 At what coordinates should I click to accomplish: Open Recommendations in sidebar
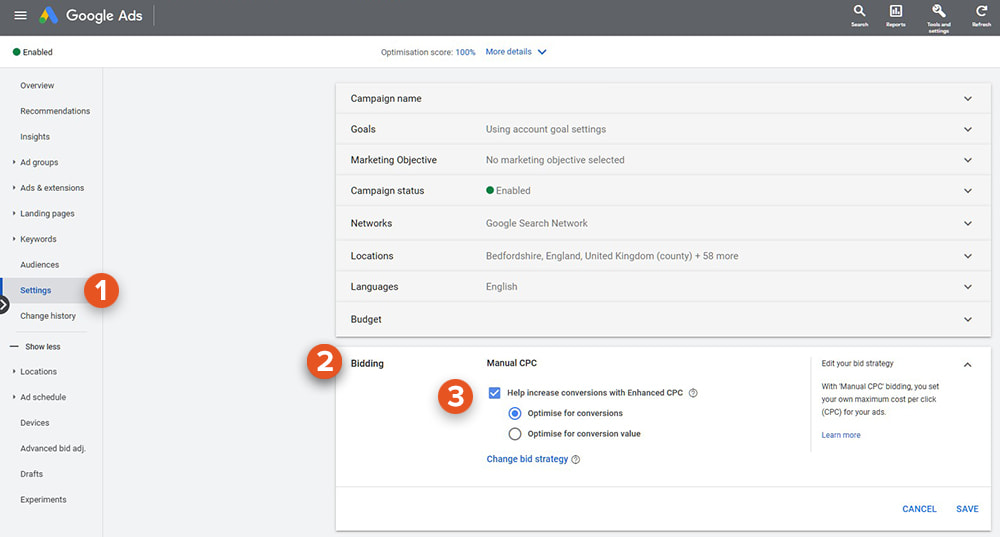[55, 111]
